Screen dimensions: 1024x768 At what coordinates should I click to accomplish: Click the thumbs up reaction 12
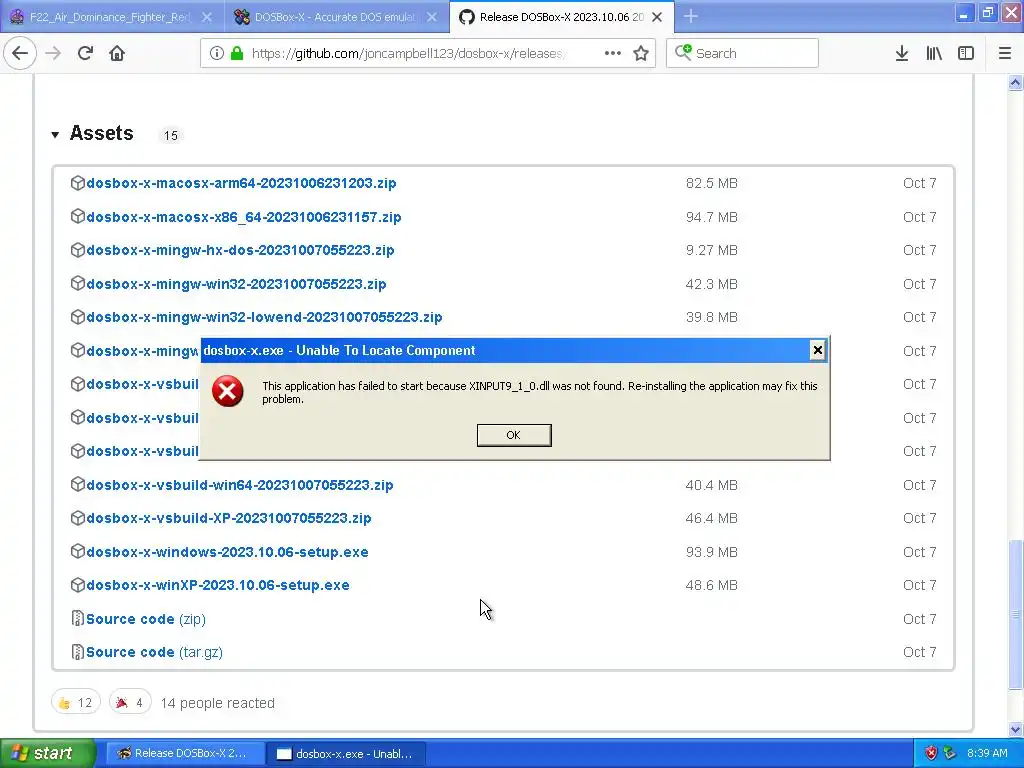point(76,703)
